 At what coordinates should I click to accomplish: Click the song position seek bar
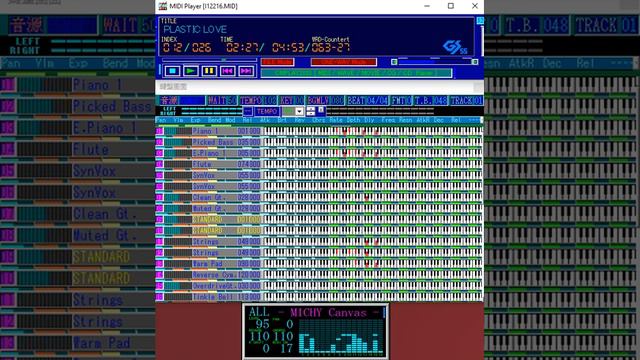click(209, 60)
